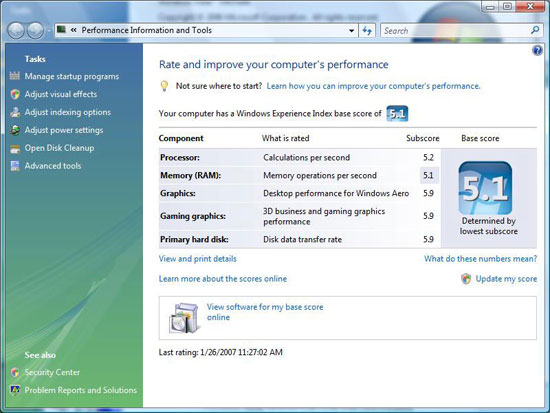Click the Manage startup programs icon

[x=15, y=75]
